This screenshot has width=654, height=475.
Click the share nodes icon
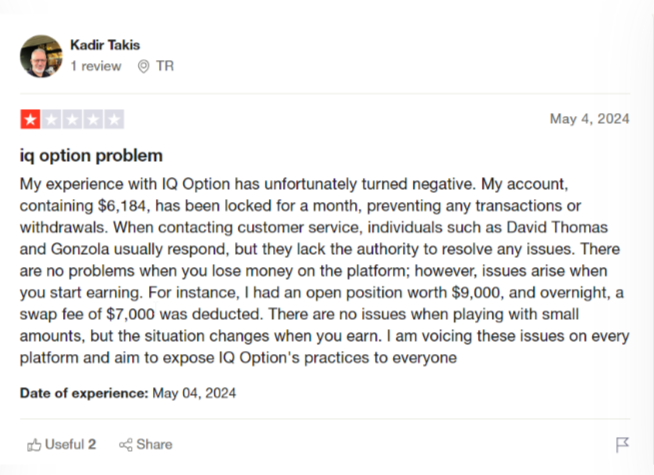point(126,445)
